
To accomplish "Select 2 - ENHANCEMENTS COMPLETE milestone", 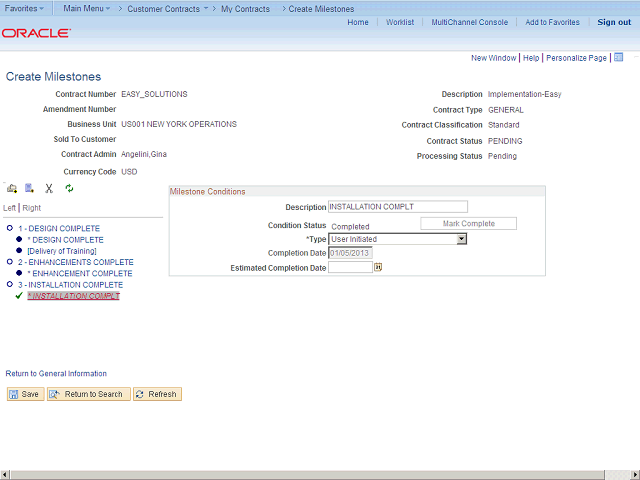I will point(76,262).
